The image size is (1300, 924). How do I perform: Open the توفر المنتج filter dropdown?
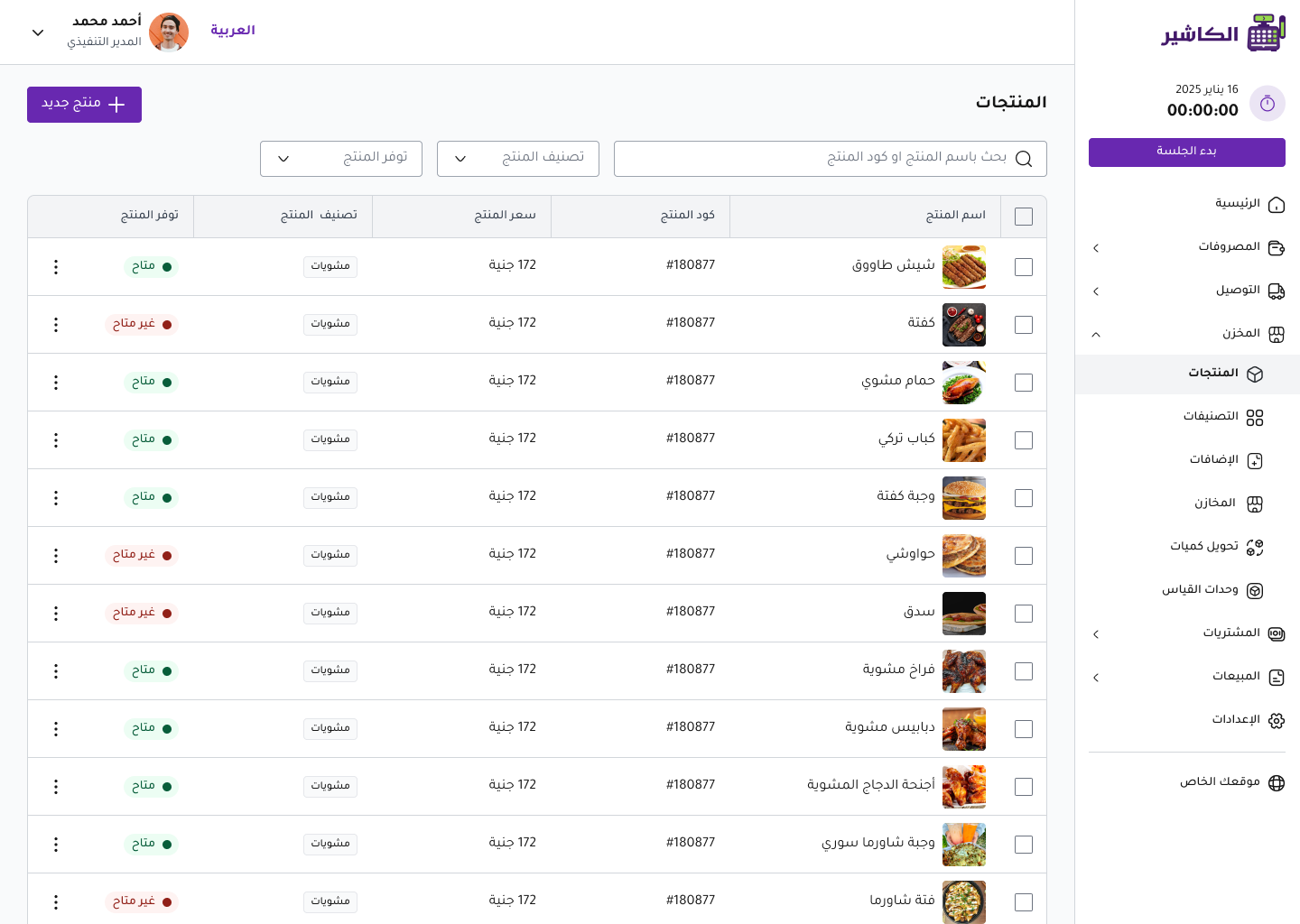click(x=341, y=159)
